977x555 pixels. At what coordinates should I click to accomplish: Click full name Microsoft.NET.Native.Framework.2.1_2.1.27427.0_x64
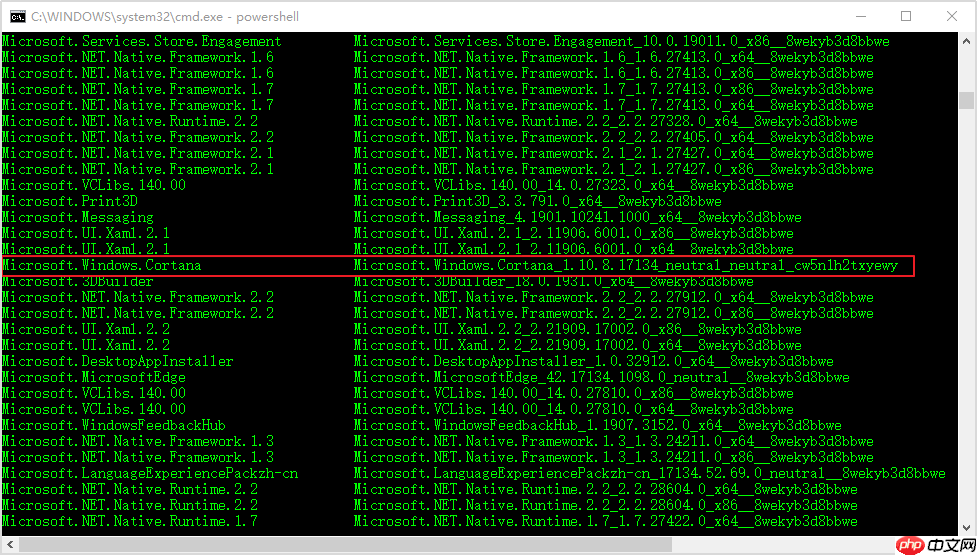tap(614, 154)
